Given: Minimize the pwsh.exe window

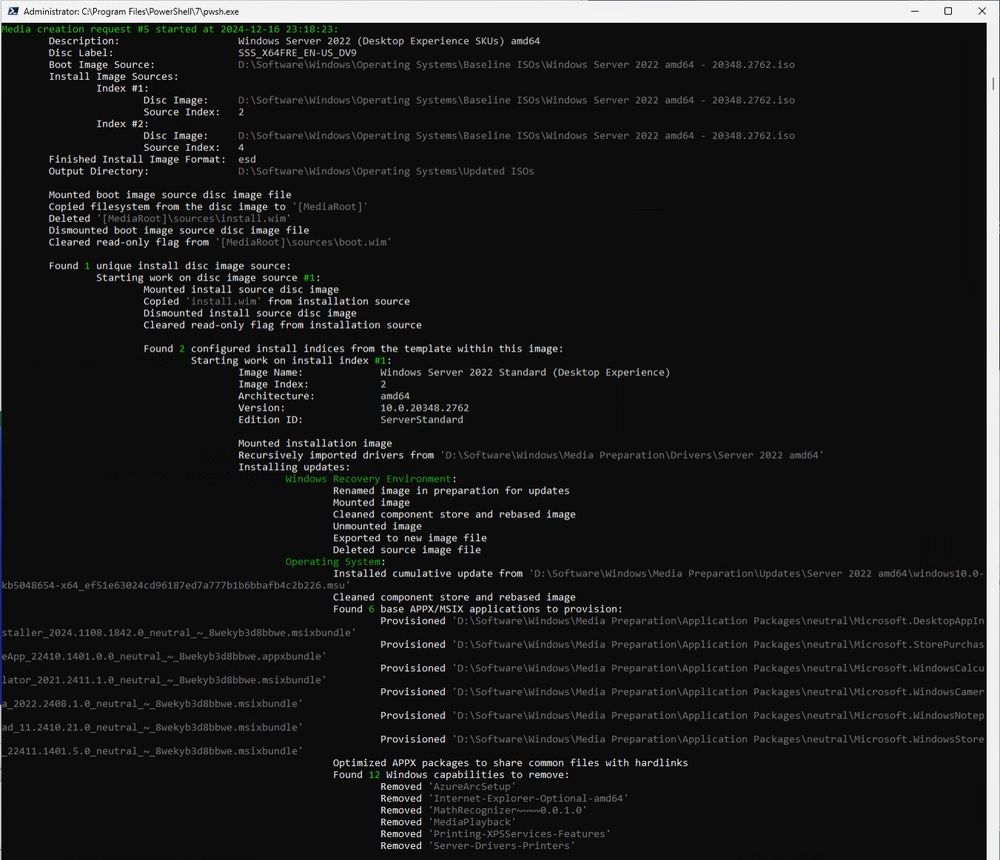Looking at the screenshot, I should 915,11.
